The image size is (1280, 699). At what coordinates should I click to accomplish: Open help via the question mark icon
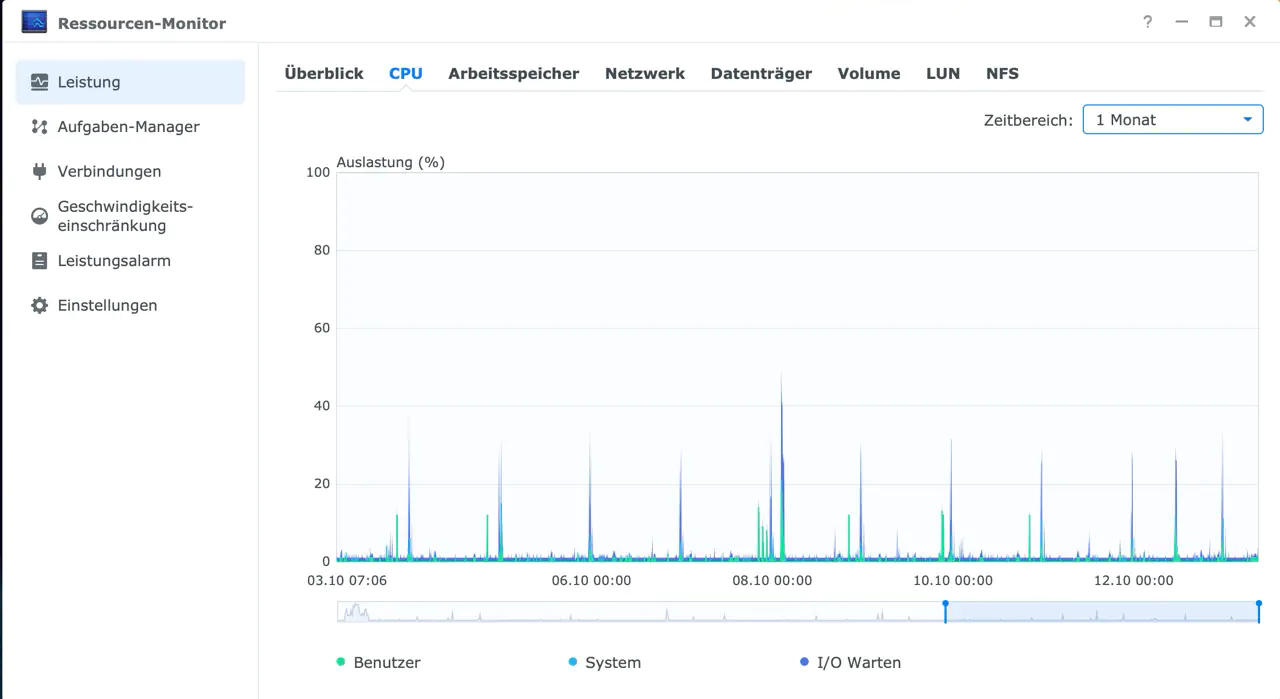tap(1147, 21)
